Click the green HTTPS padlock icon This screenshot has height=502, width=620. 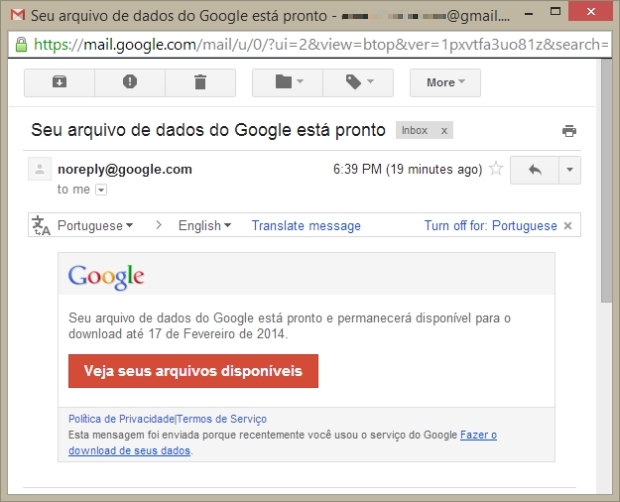[21, 44]
